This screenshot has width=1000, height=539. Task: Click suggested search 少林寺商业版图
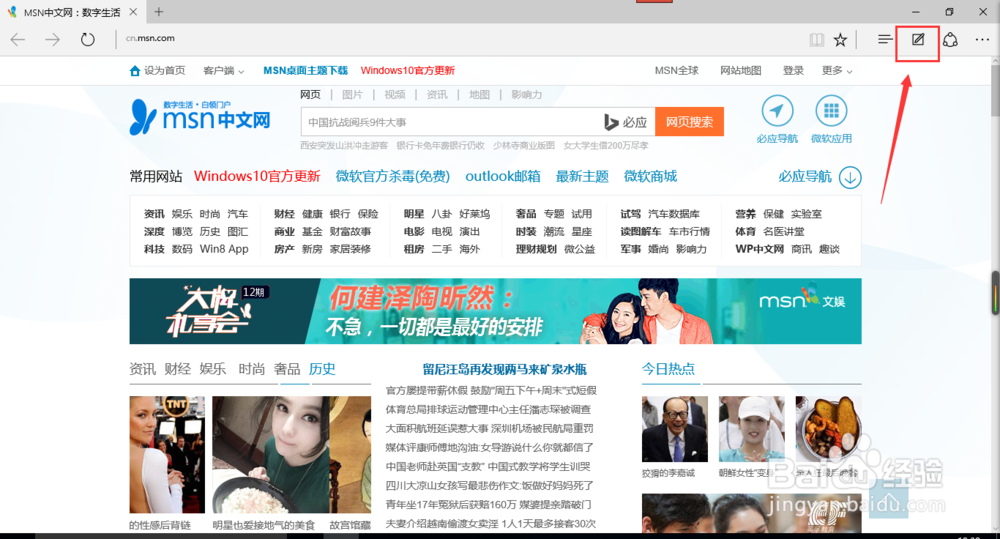524,145
